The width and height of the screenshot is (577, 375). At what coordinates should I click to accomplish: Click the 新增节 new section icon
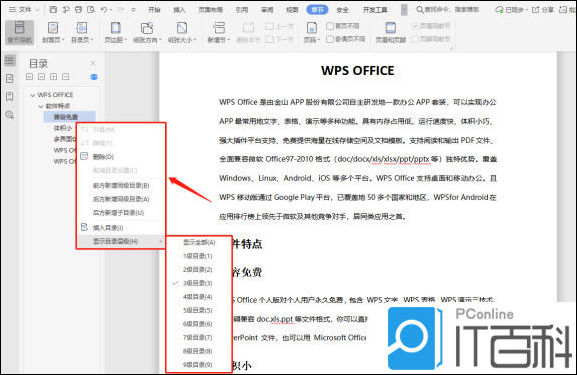[219, 28]
